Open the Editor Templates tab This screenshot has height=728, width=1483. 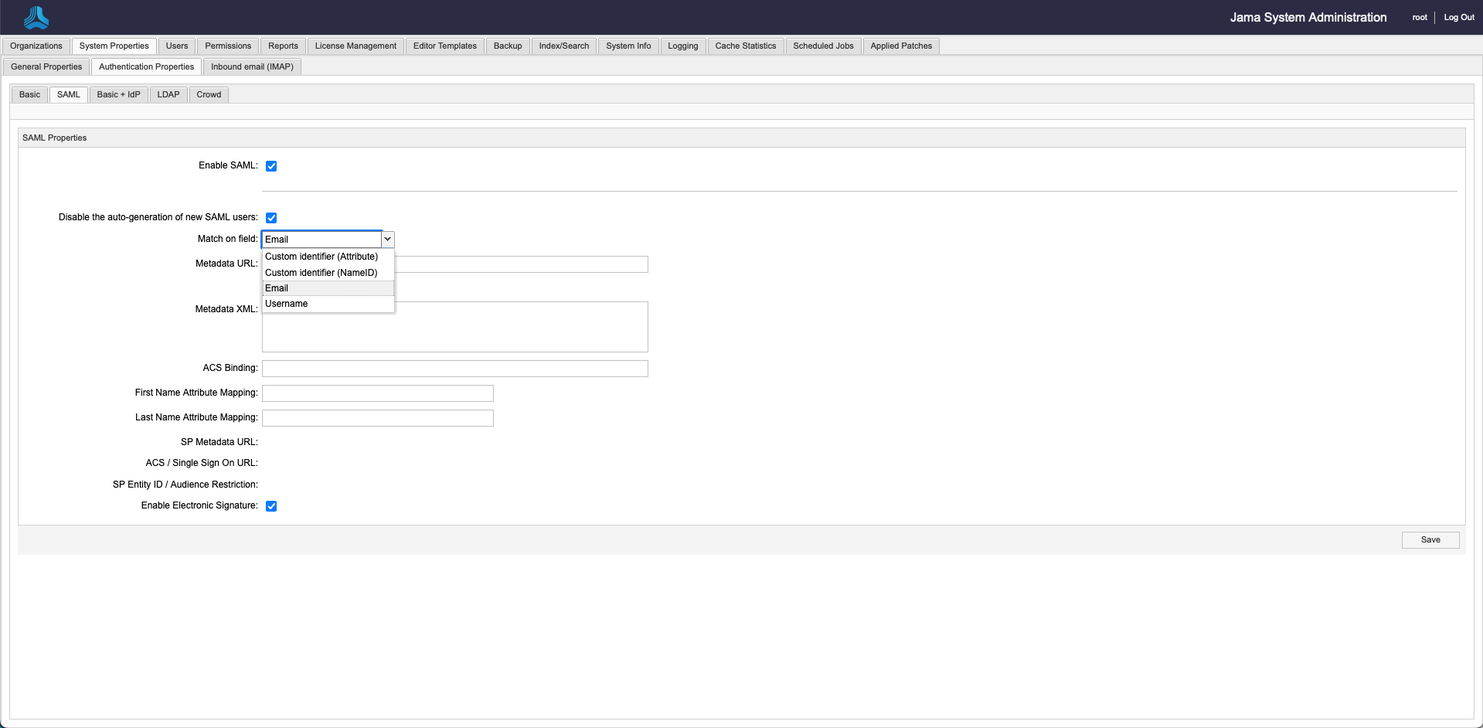coord(445,46)
